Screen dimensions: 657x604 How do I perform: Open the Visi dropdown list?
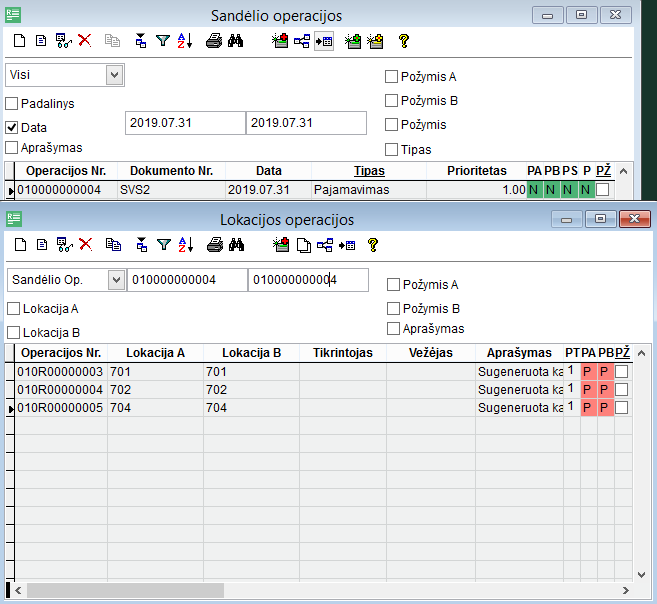coord(114,75)
